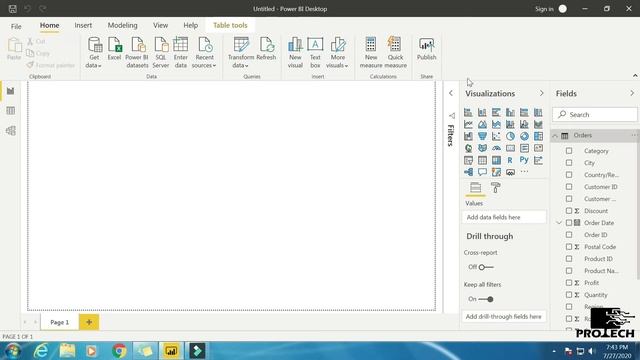
Task: Select the Q&A visual
Action: pyautogui.click(x=482, y=172)
